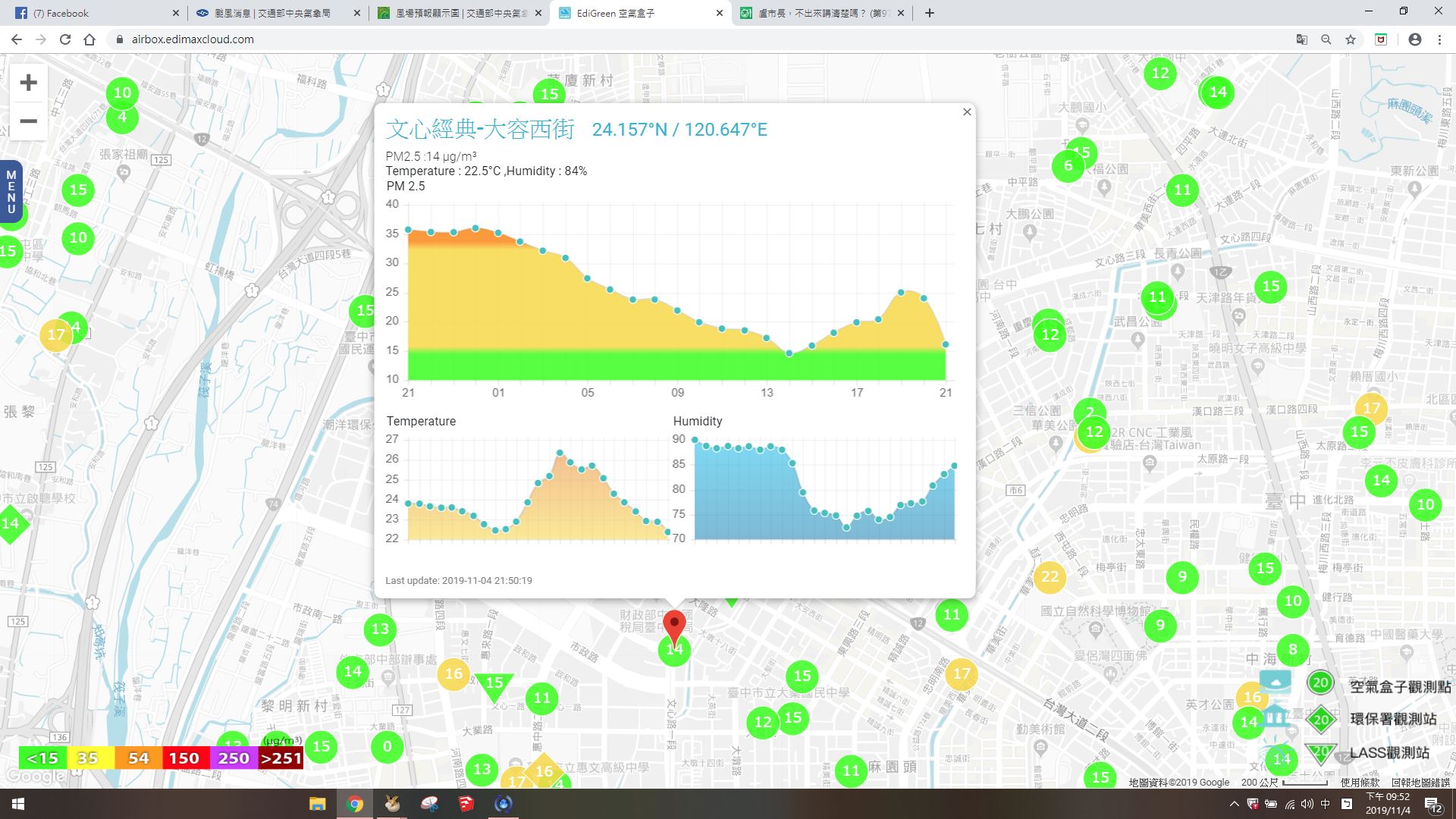The height and width of the screenshot is (819, 1456).
Task: Open the blue MENU side tab
Action: point(11,191)
